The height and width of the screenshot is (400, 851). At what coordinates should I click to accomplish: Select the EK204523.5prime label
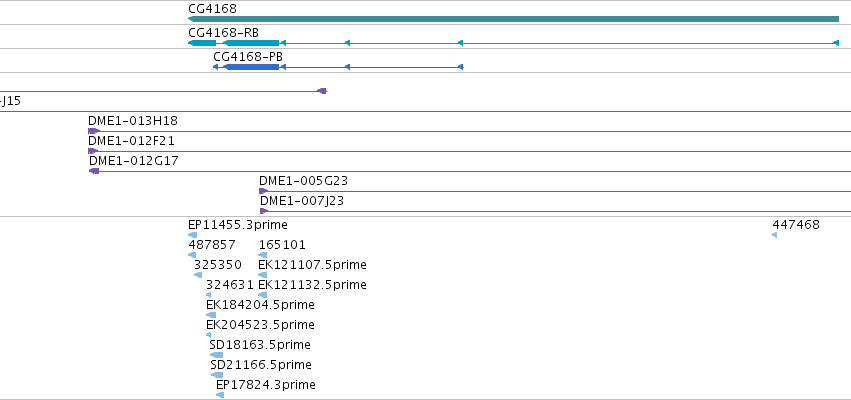tap(261, 325)
